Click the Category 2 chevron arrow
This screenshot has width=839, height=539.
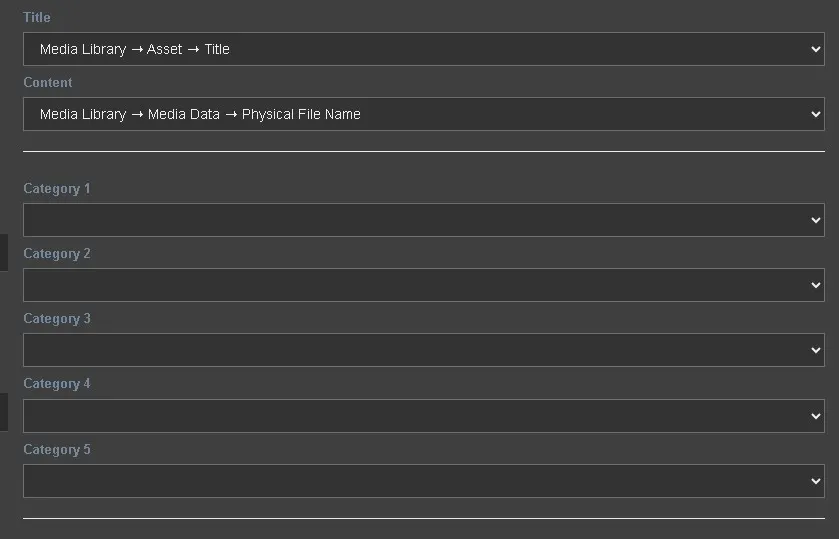pos(816,285)
